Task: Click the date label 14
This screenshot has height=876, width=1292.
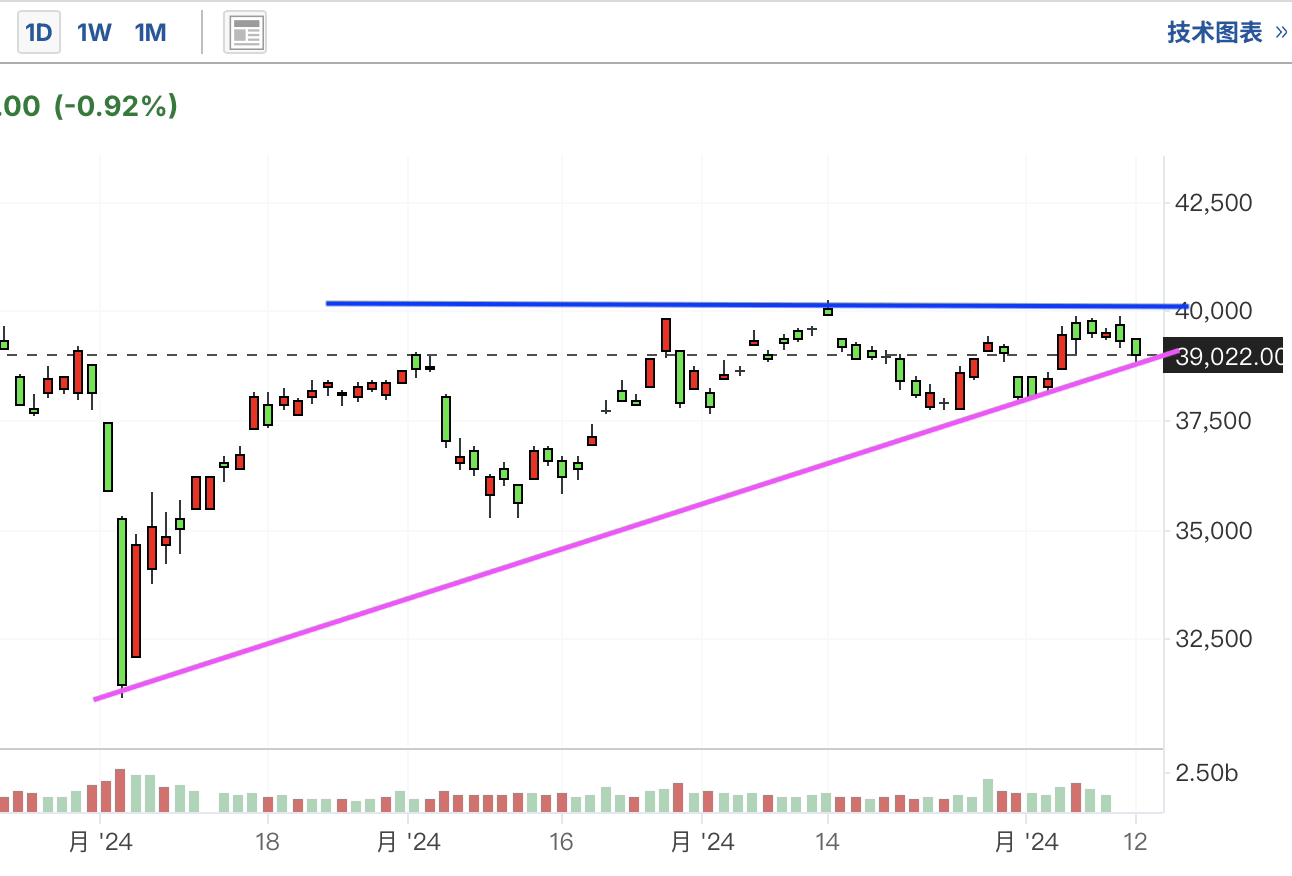Action: click(x=827, y=842)
